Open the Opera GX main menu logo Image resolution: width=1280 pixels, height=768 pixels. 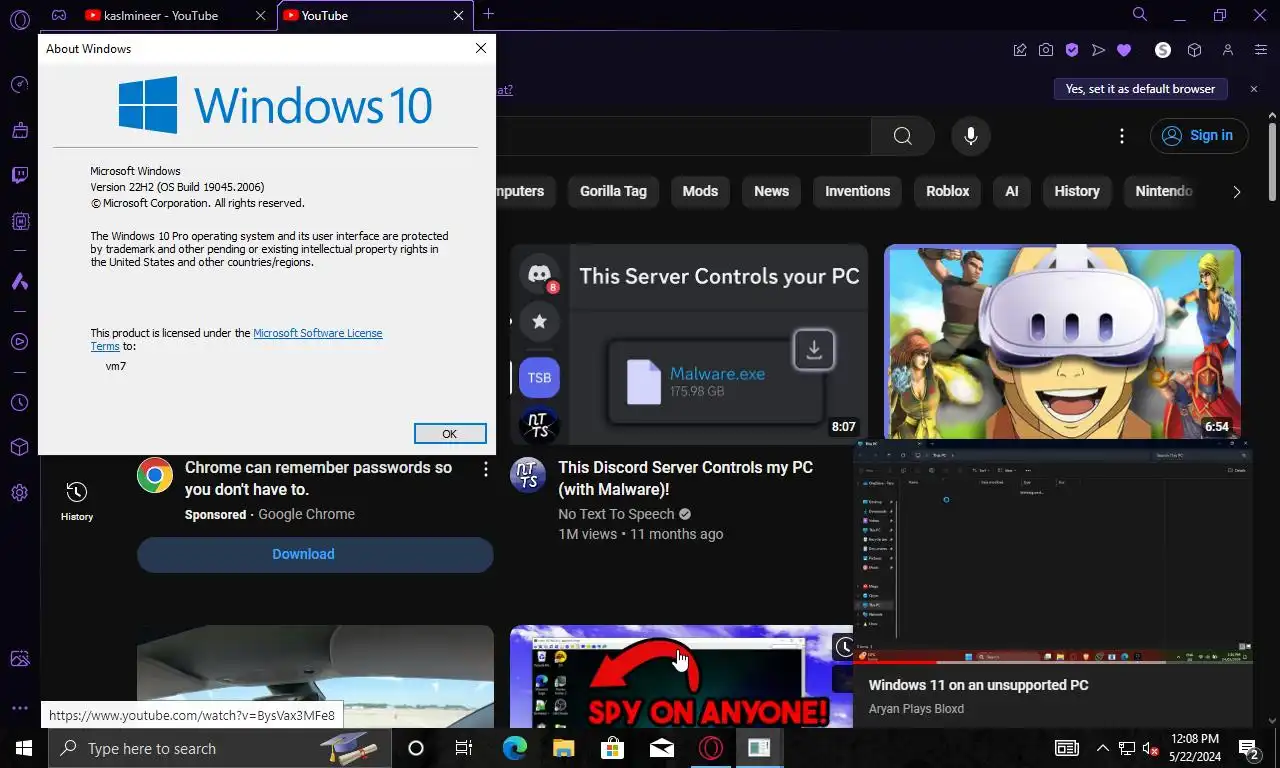coord(19,20)
